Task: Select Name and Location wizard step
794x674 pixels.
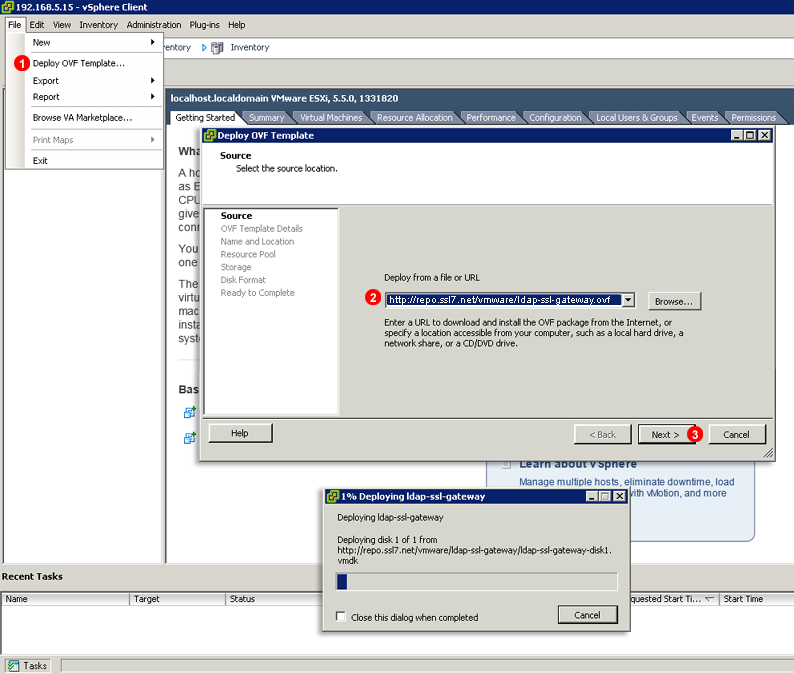Action: tap(257, 242)
